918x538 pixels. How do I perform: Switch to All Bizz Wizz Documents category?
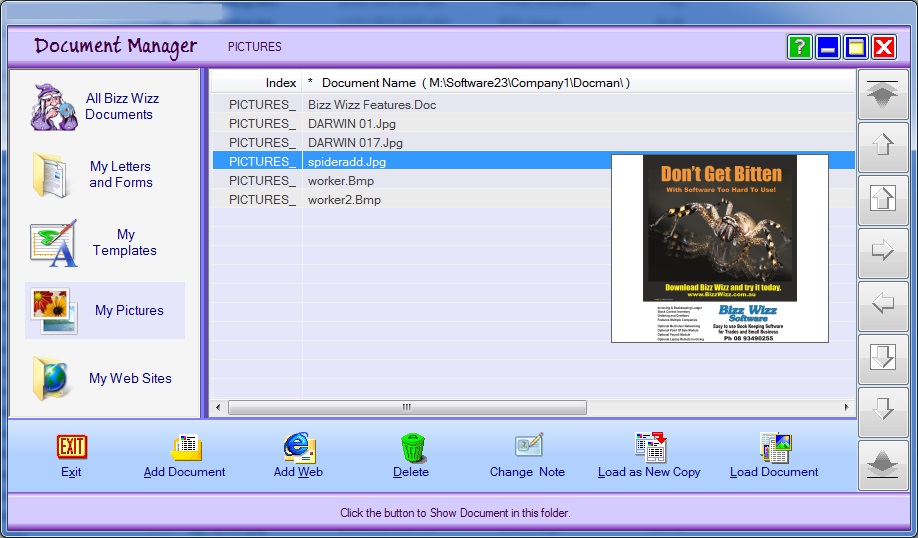pyautogui.click(x=122, y=107)
